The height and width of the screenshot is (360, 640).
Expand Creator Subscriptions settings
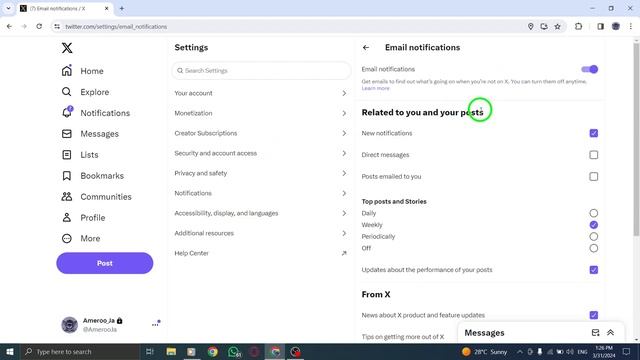tap(260, 133)
